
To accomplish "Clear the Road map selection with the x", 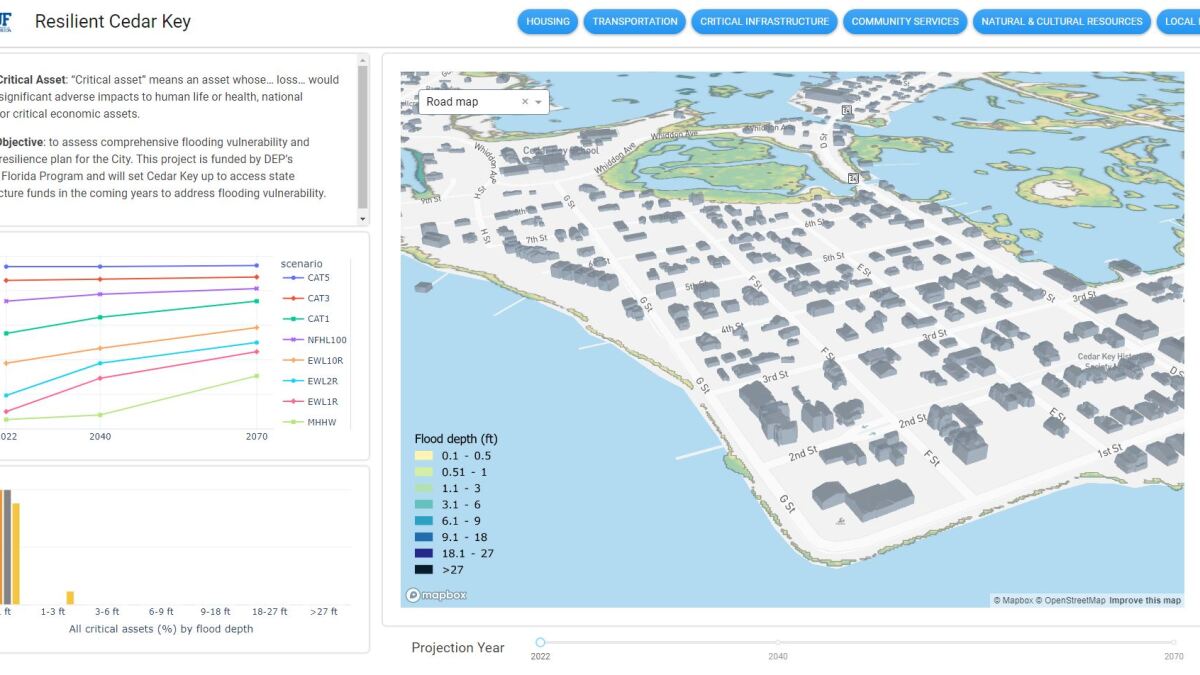I will click(525, 102).
